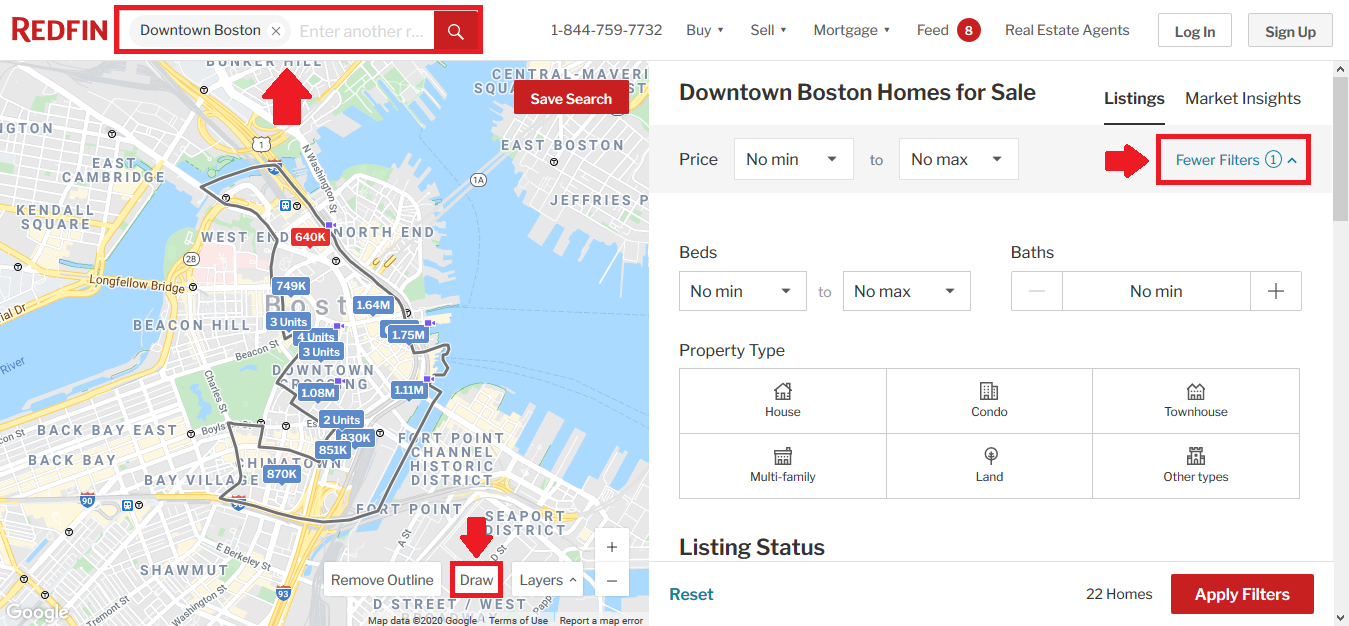This screenshot has width=1349, height=626.
Task: Click the Save Search button
Action: pyautogui.click(x=571, y=98)
